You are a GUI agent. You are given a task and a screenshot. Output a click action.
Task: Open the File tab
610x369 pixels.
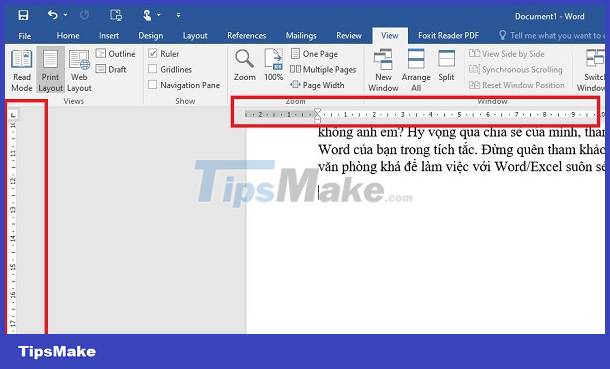[25, 36]
